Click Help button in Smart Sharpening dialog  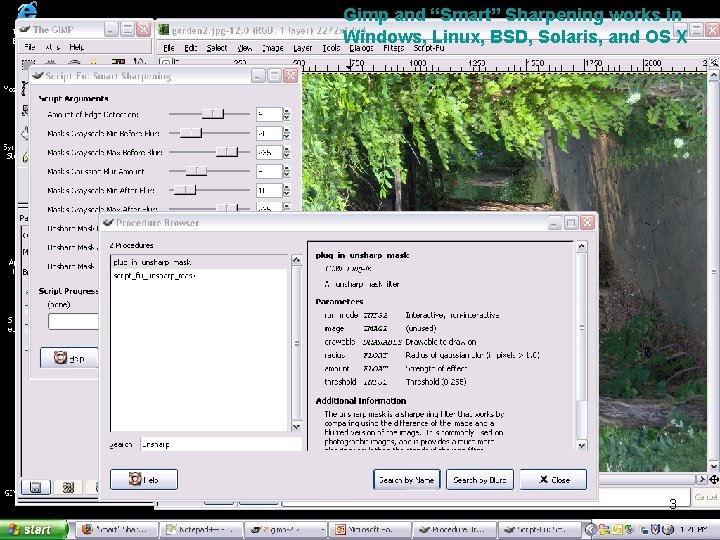[x=69, y=358]
